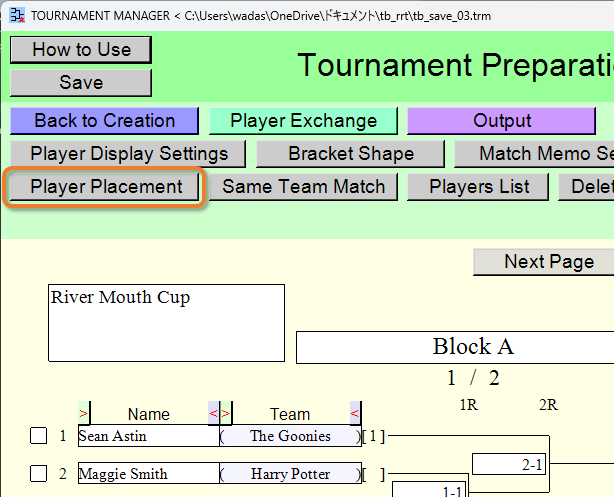This screenshot has width=614, height=497.
Task: Click the Team column header
Action: [290, 414]
